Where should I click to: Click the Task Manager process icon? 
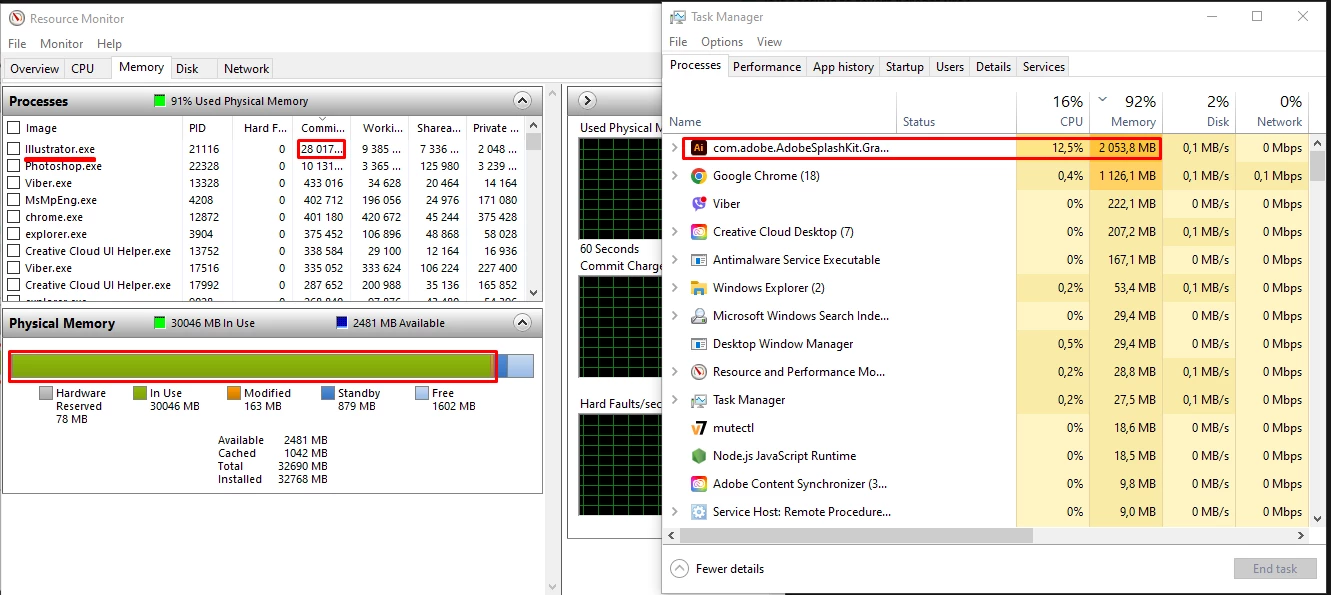coord(699,400)
